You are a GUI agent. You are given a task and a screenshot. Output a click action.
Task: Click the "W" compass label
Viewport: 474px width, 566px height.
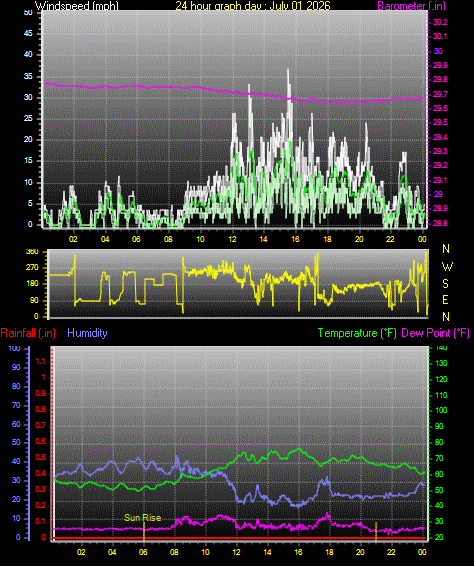(x=447, y=267)
